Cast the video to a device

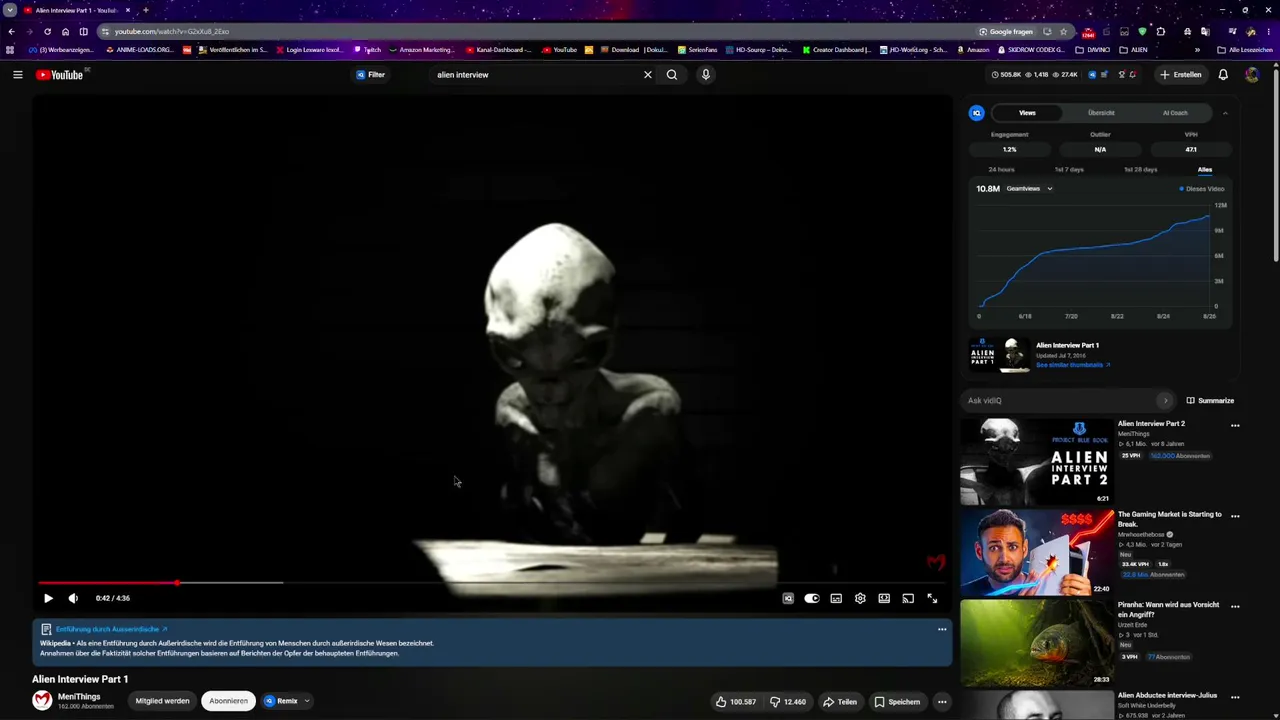(908, 598)
